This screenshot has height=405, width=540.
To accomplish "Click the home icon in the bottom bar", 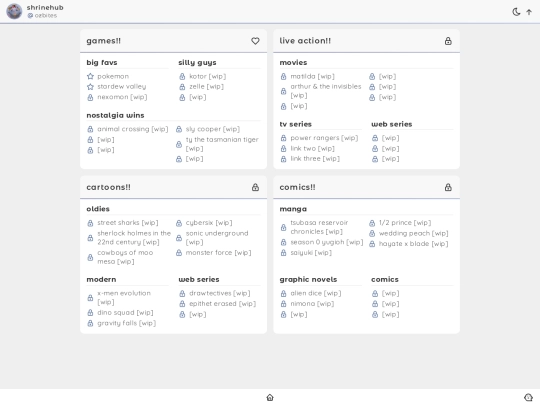I will [x=270, y=397].
